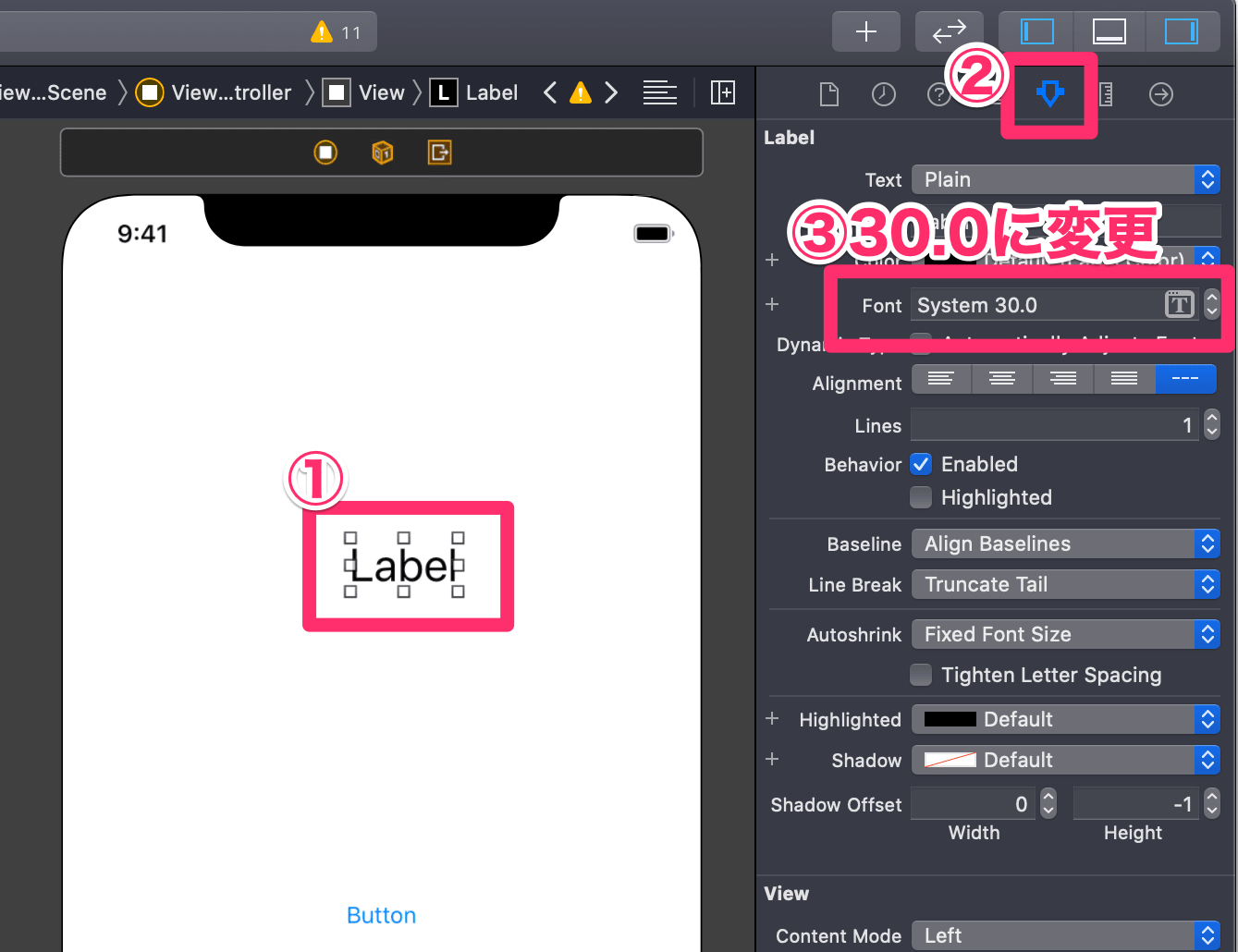Go to next issue with the right chevron
Image resolution: width=1238 pixels, height=952 pixels.
click(611, 92)
